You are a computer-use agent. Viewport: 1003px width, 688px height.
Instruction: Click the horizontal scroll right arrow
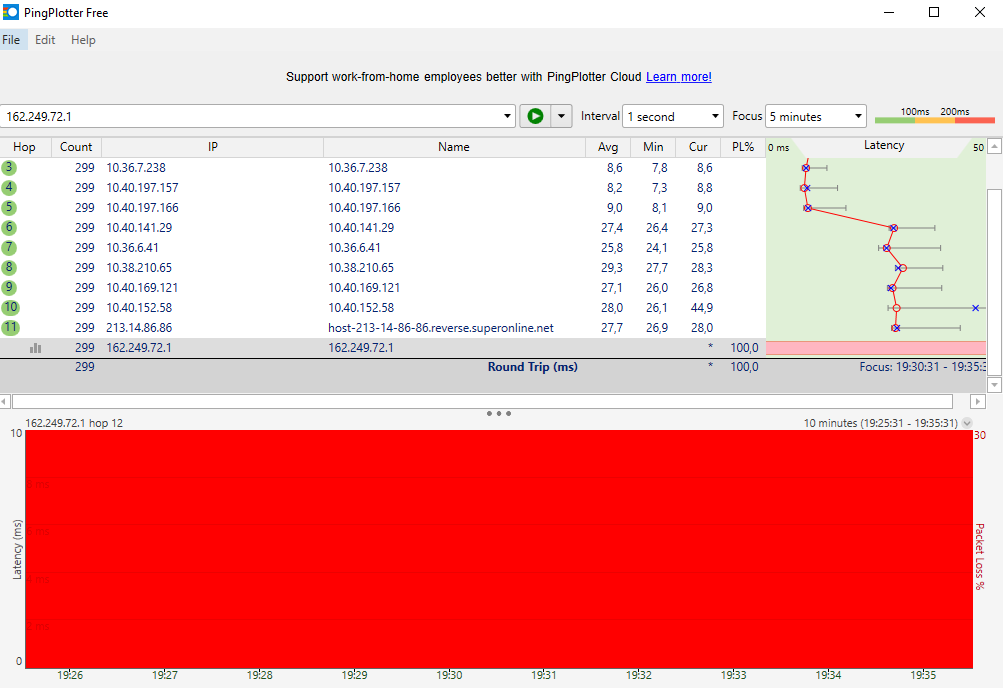(x=977, y=402)
